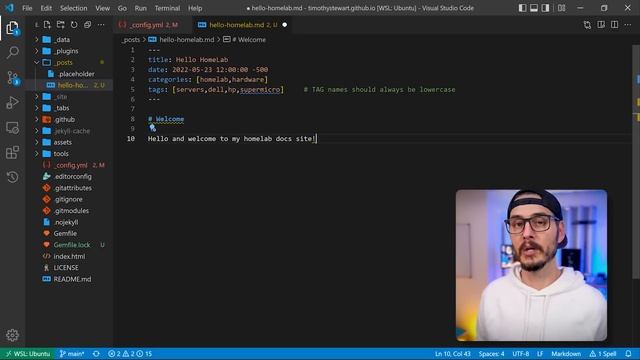Open the webcam video overlay thumbnail
Viewport: 640px width, 360px height.
pyautogui.click(x=531, y=265)
